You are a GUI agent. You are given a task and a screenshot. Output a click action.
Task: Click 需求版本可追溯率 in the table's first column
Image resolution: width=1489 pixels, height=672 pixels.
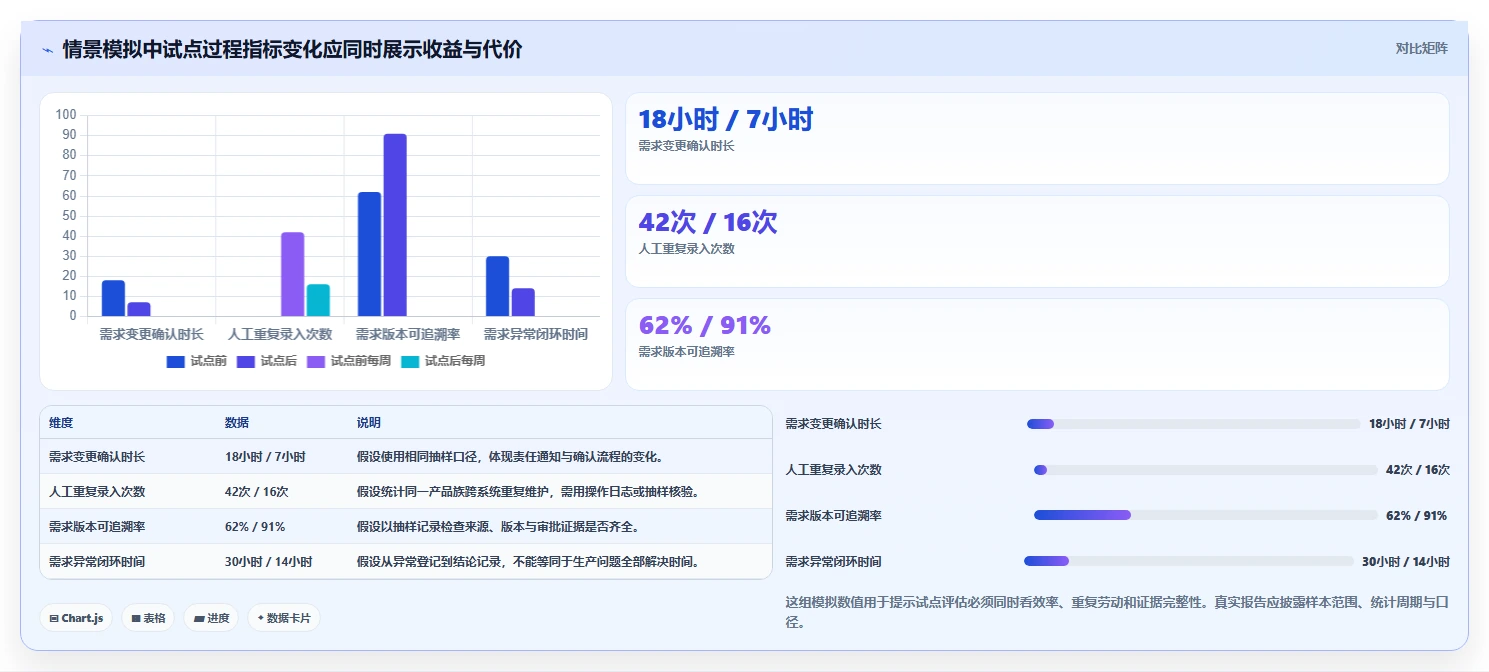pos(97,527)
